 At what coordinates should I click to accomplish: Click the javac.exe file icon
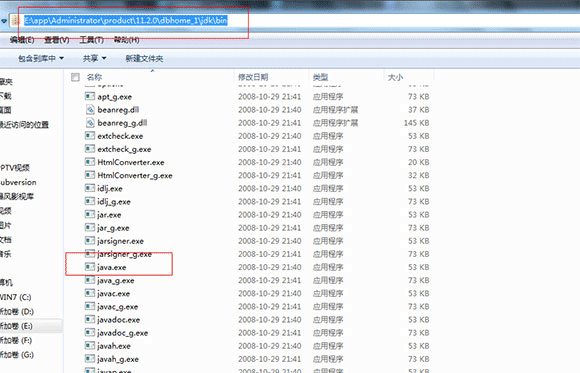pos(90,293)
